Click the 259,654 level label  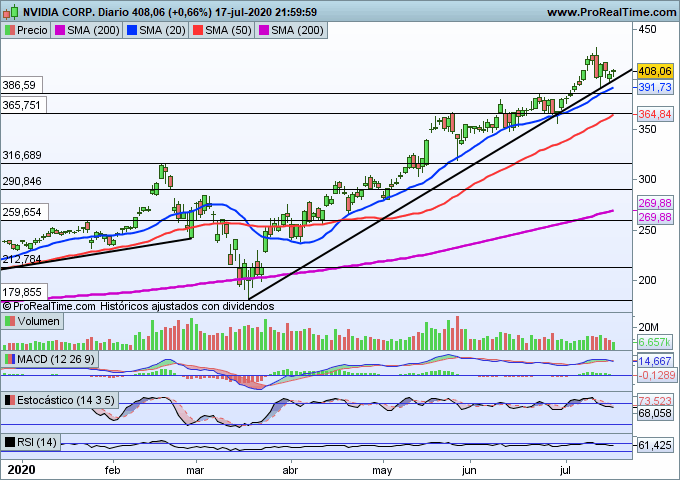pos(22,212)
